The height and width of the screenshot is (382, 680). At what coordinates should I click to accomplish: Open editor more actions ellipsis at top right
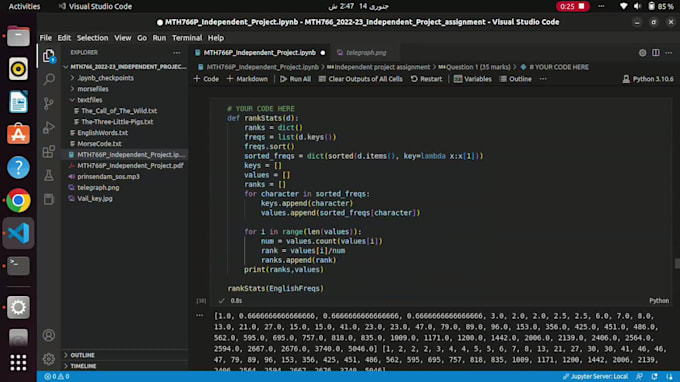tap(669, 52)
